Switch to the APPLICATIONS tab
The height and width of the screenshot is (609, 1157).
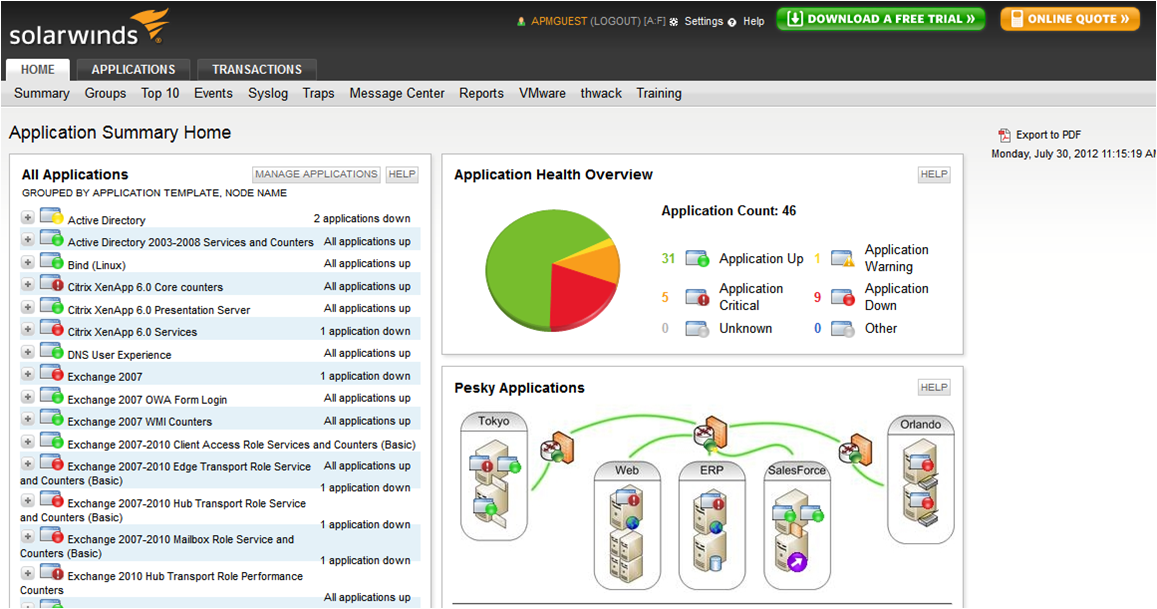(134, 69)
